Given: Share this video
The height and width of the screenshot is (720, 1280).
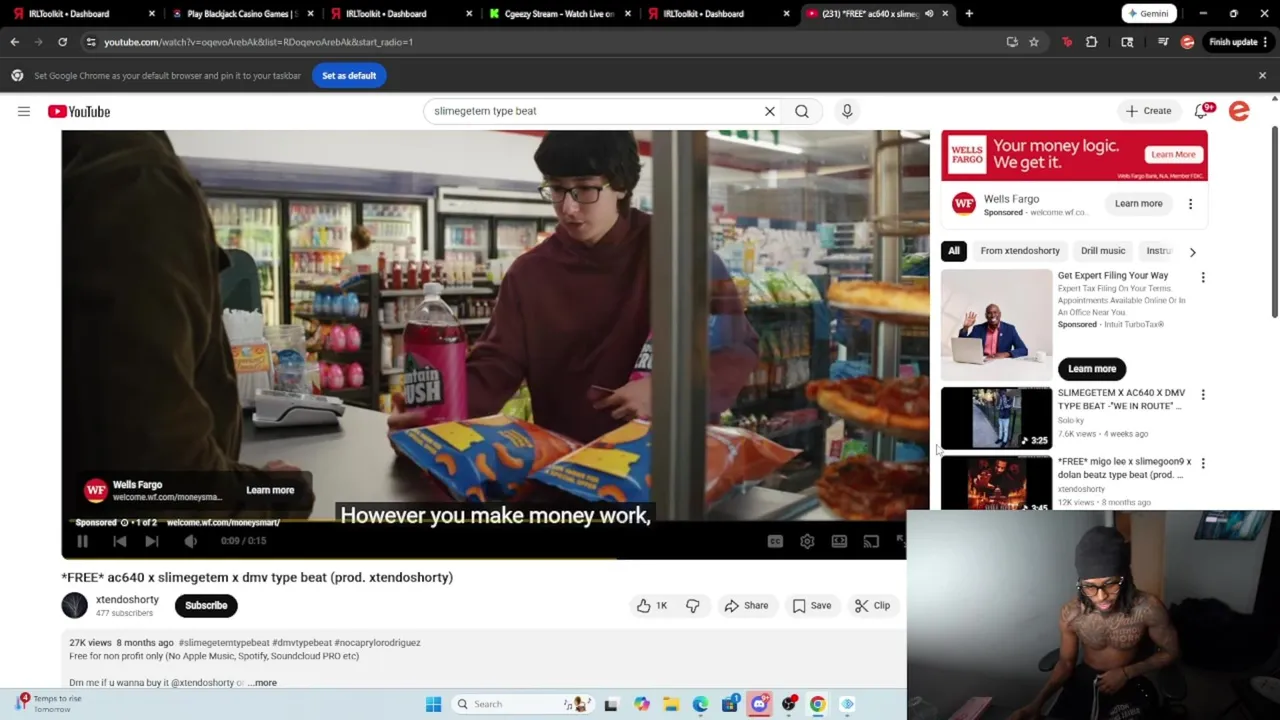Looking at the screenshot, I should pos(746,605).
